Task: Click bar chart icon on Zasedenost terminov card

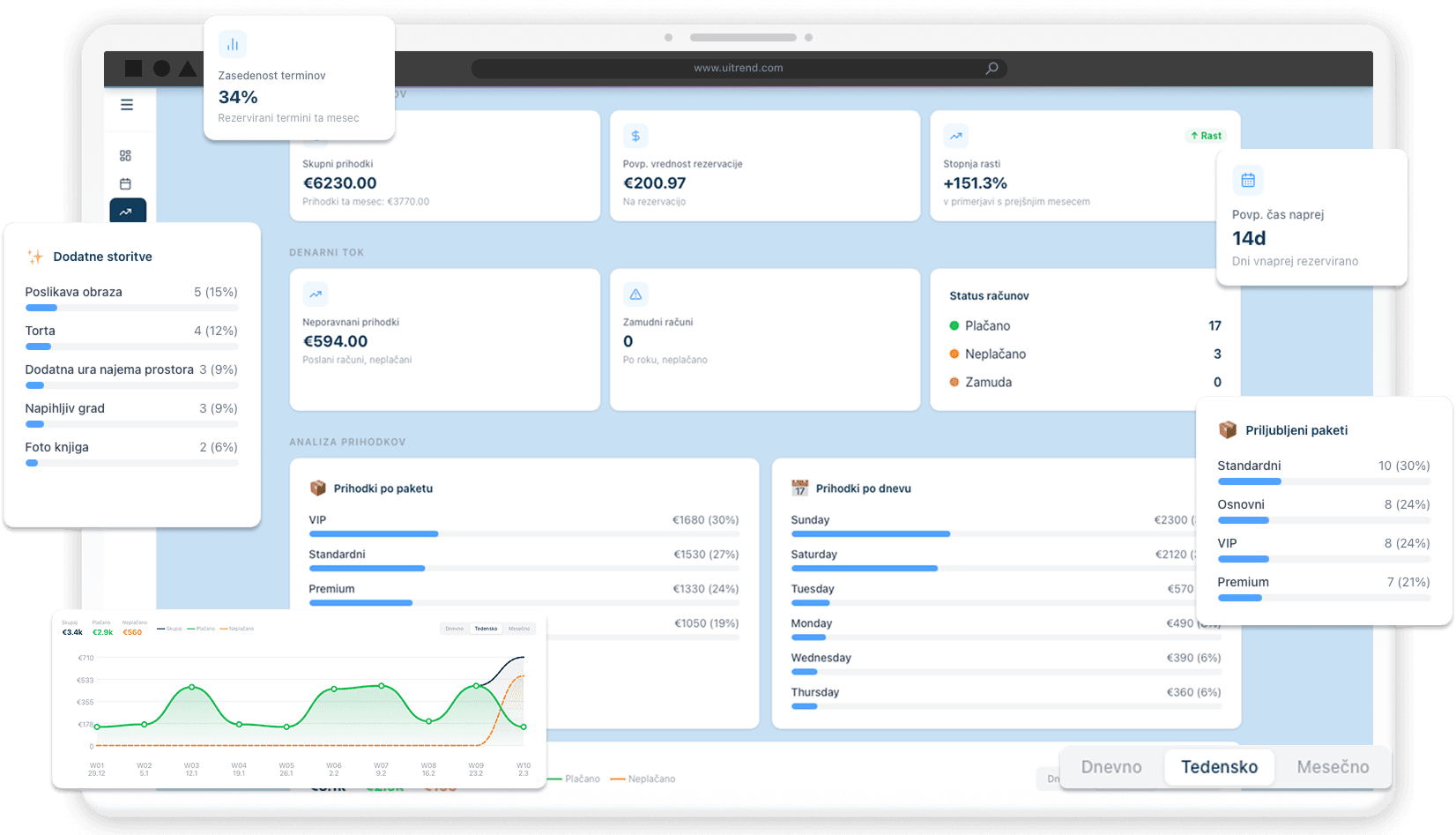Action: [x=233, y=44]
